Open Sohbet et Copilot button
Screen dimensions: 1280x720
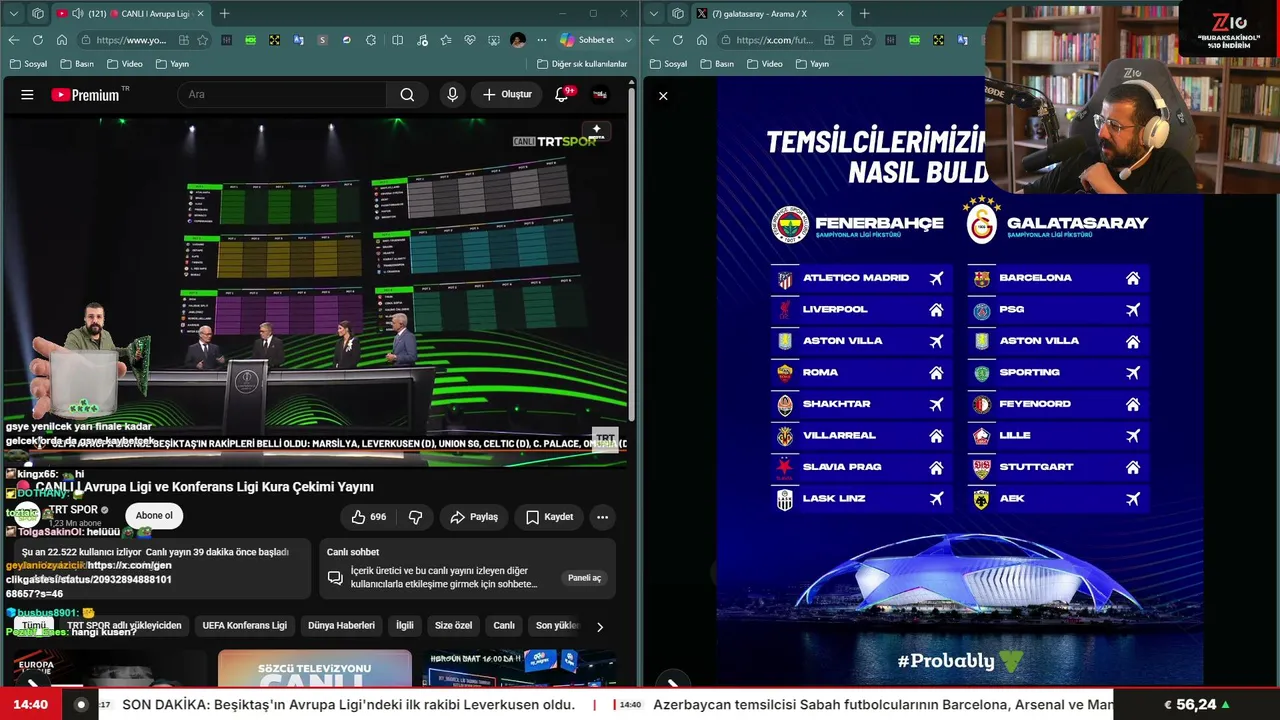pos(587,40)
